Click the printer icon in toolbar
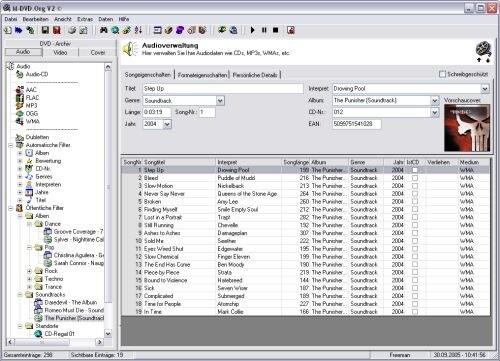This screenshot has height=361, width=500. tap(72, 30)
